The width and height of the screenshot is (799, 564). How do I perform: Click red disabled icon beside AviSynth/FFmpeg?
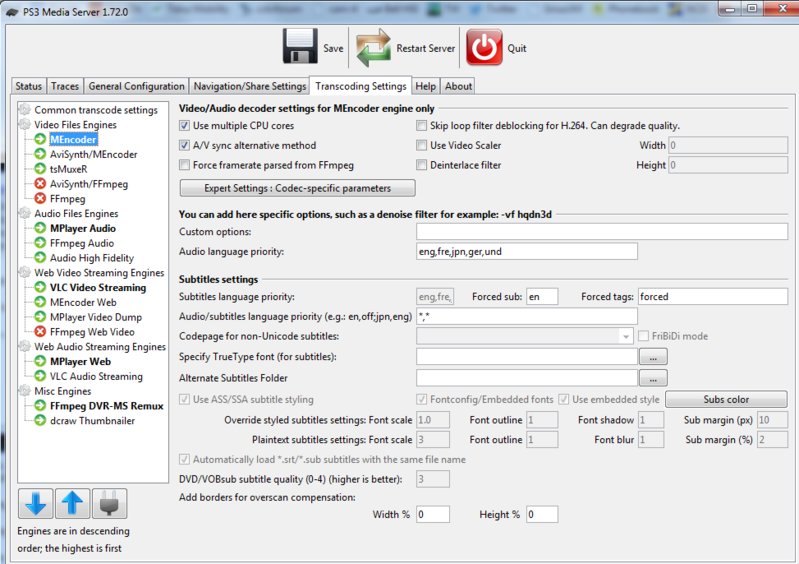pos(40,183)
